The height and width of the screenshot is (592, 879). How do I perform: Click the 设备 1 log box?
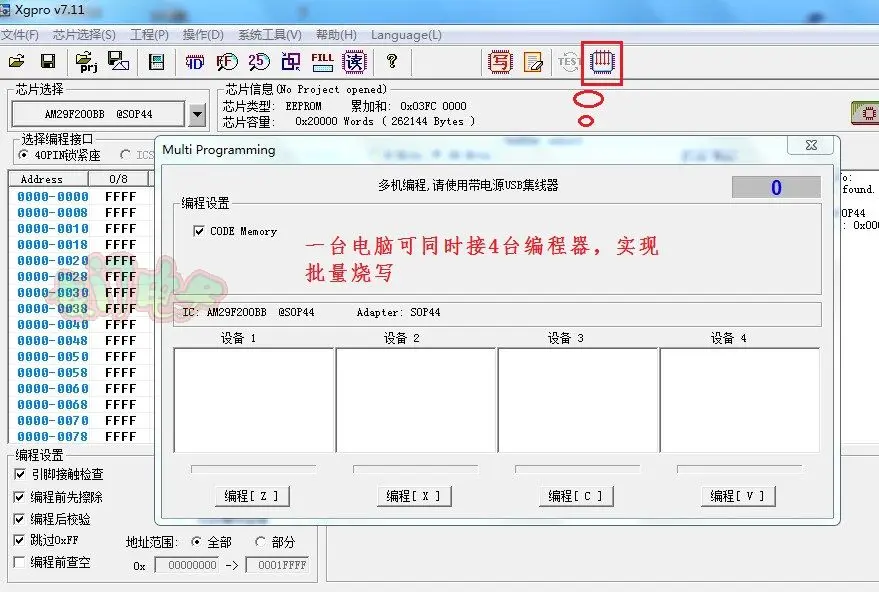(x=254, y=400)
